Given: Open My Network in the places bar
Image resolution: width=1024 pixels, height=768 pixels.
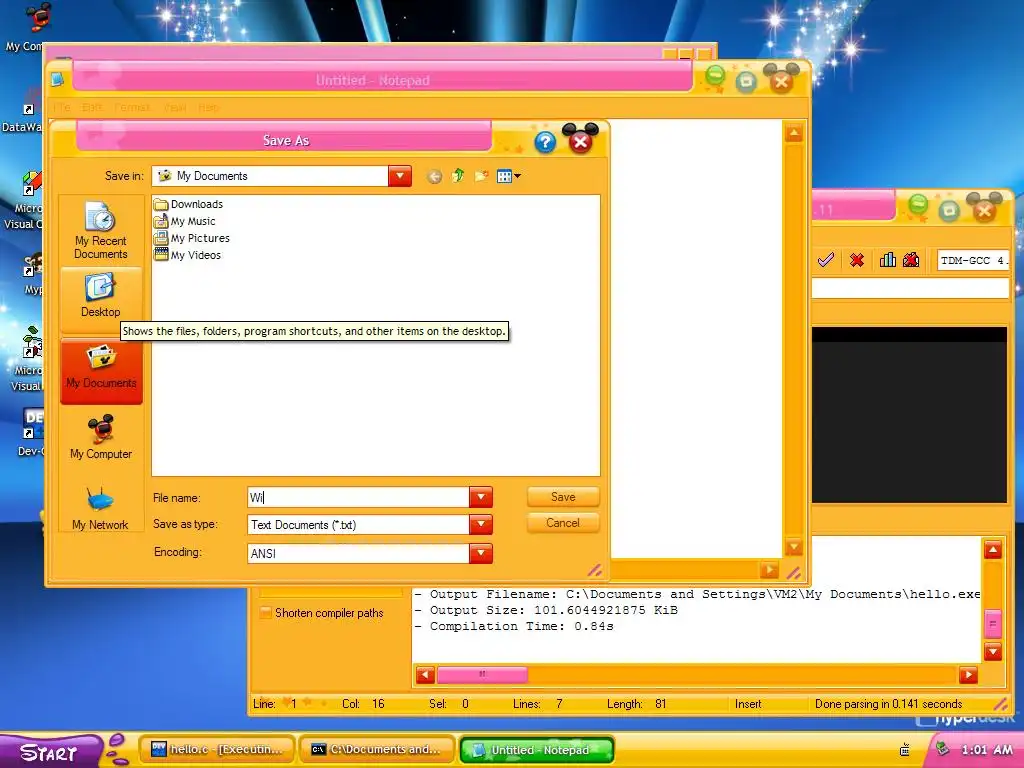Looking at the screenshot, I should coord(101,509).
